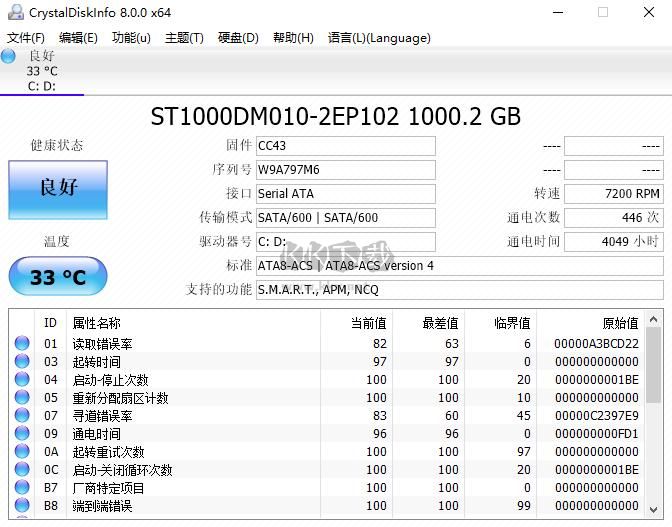Image resolution: width=672 pixels, height=527 pixels.
Task: Click the scroll up arrow of attribute list
Action: point(653,319)
